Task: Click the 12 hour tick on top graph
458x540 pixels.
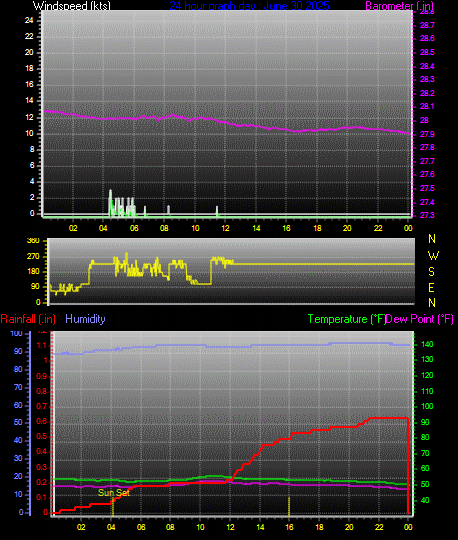Action: (226, 228)
